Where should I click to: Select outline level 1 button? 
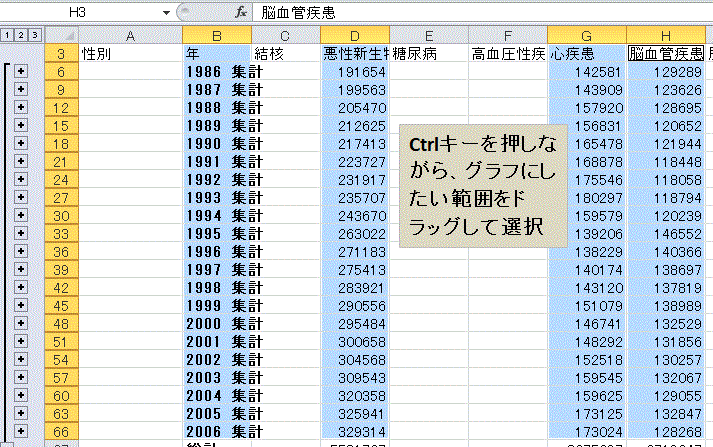point(6,35)
